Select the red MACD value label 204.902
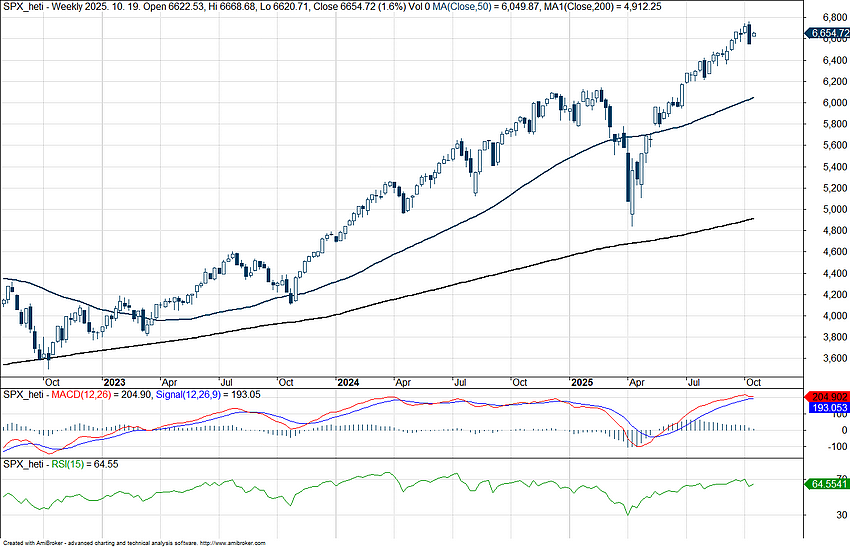 coord(826,397)
